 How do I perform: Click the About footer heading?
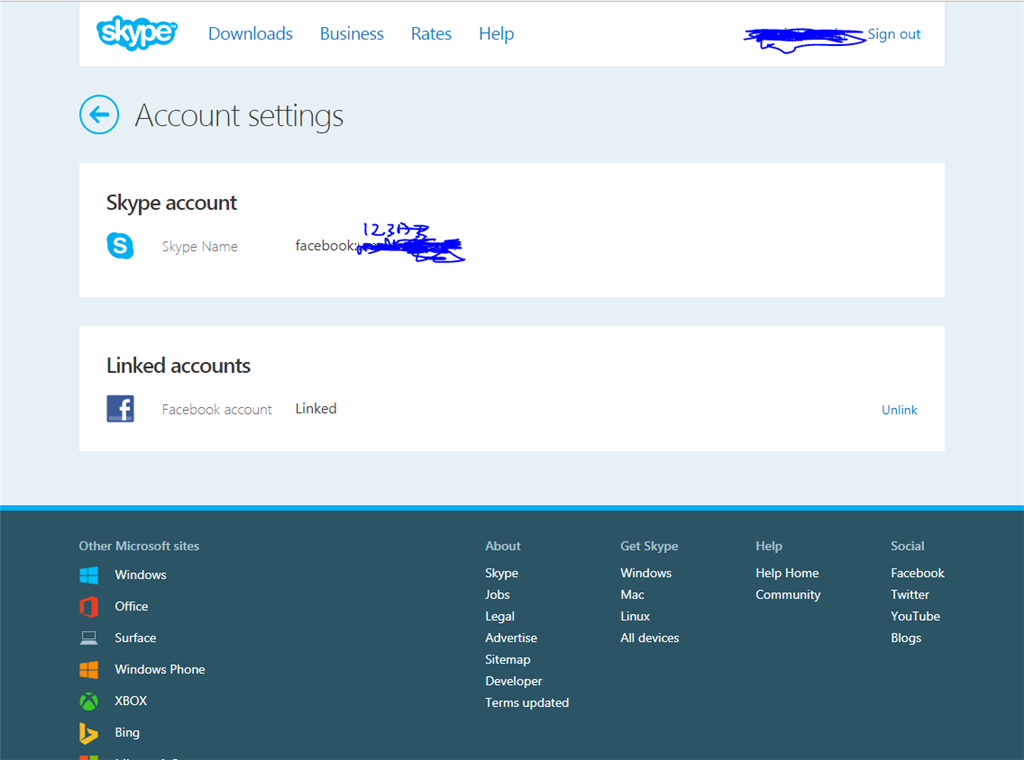[x=503, y=546]
